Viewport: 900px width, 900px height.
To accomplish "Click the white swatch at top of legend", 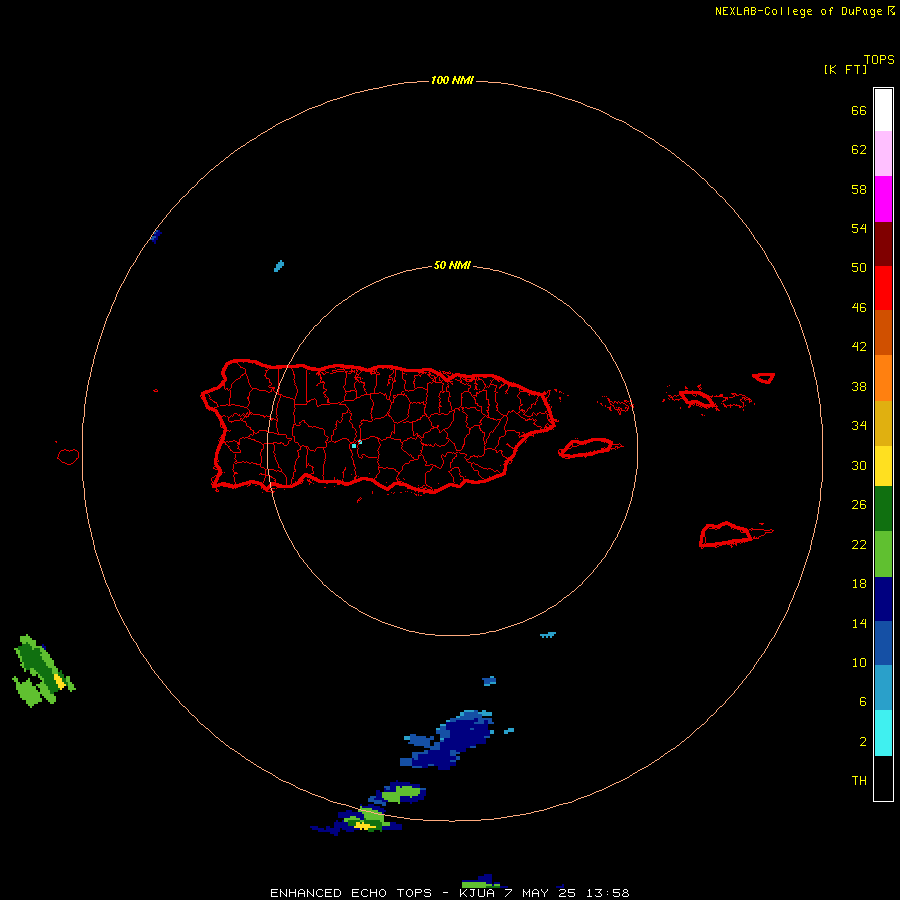I will point(883,110).
